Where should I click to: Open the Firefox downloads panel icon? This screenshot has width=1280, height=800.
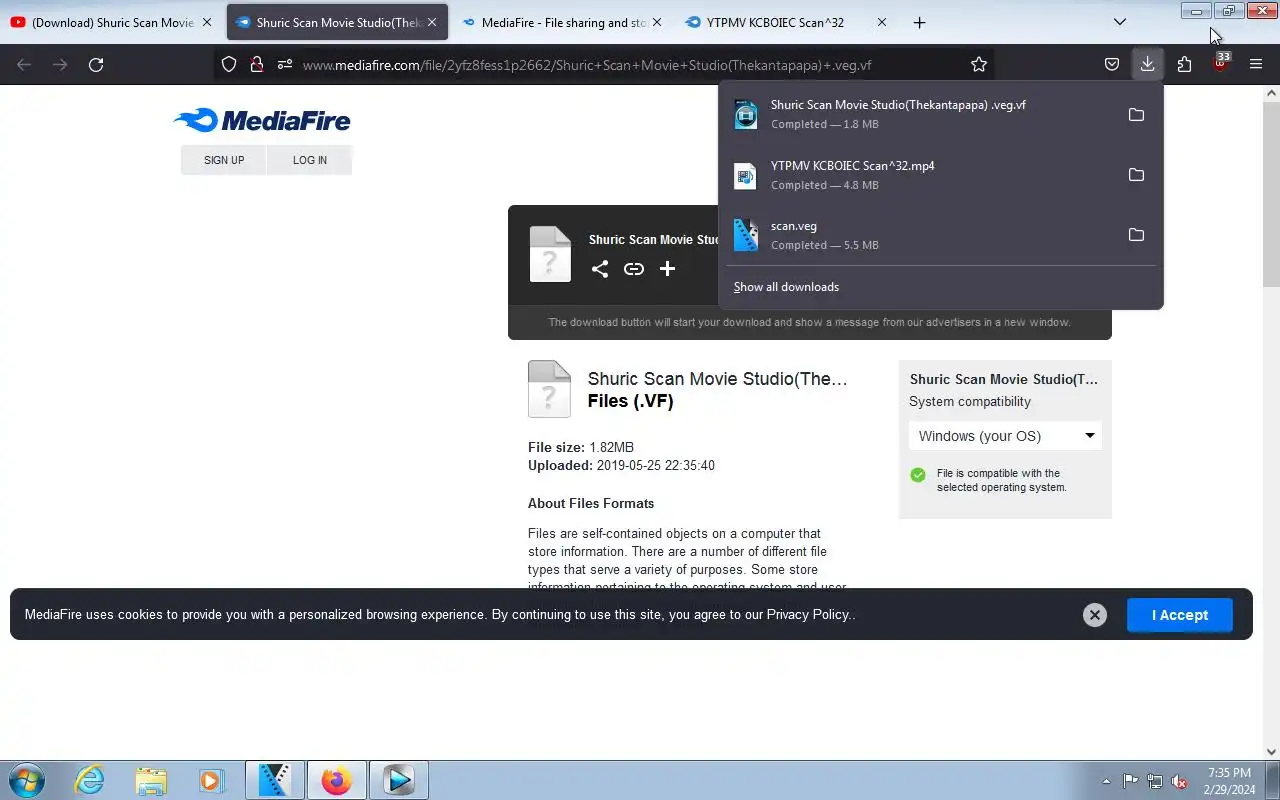click(x=1147, y=65)
